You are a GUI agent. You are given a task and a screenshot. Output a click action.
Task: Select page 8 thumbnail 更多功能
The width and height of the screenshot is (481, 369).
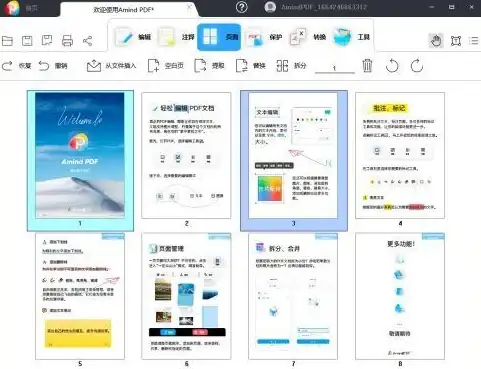400,296
